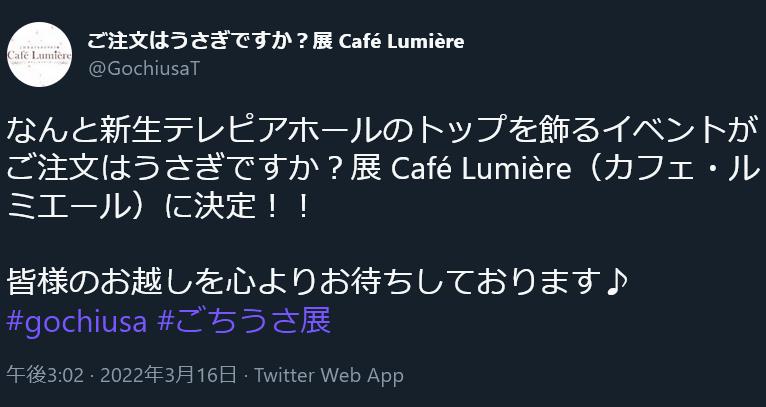Click Café Lumière in the tweet body
The image size is (766, 407).
(481, 170)
